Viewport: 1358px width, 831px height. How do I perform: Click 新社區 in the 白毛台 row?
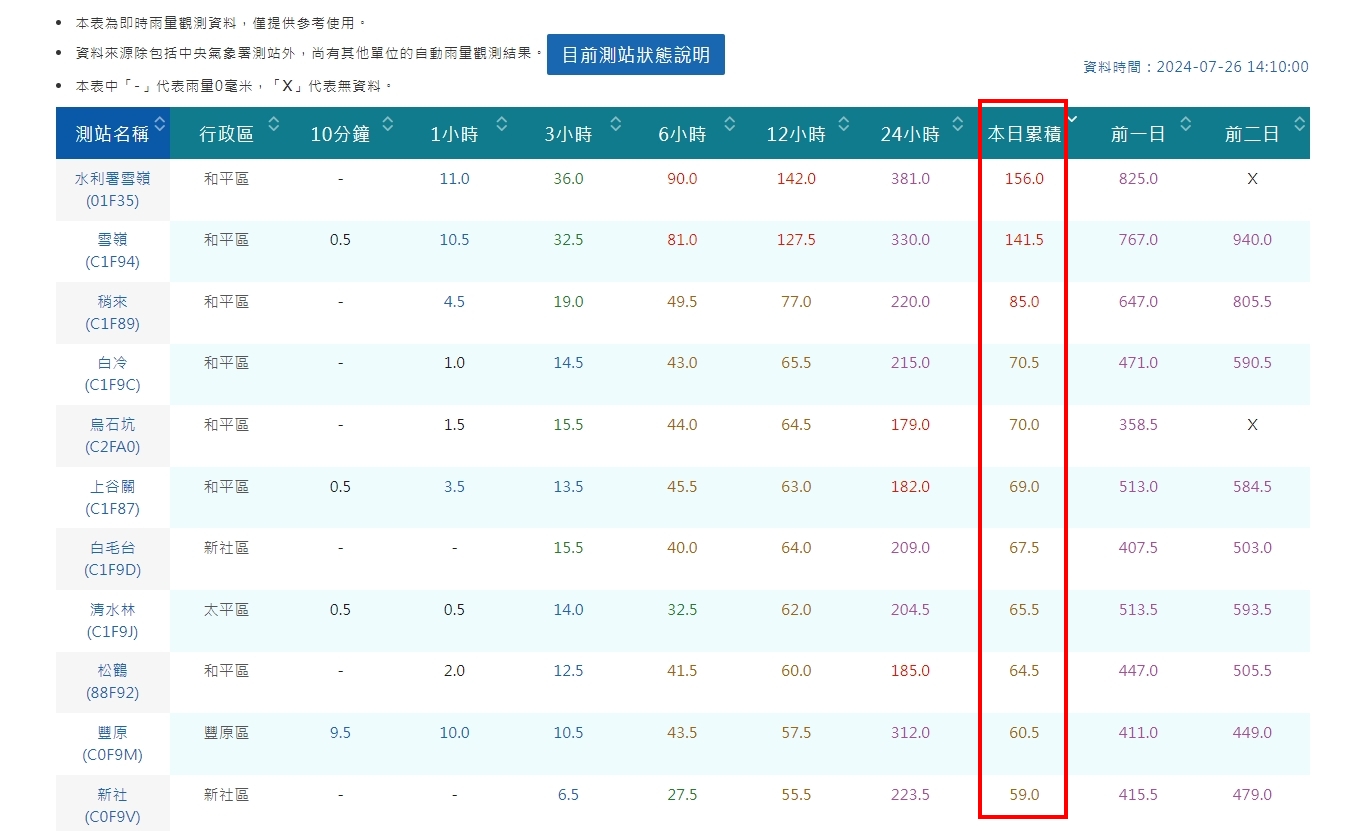226,548
